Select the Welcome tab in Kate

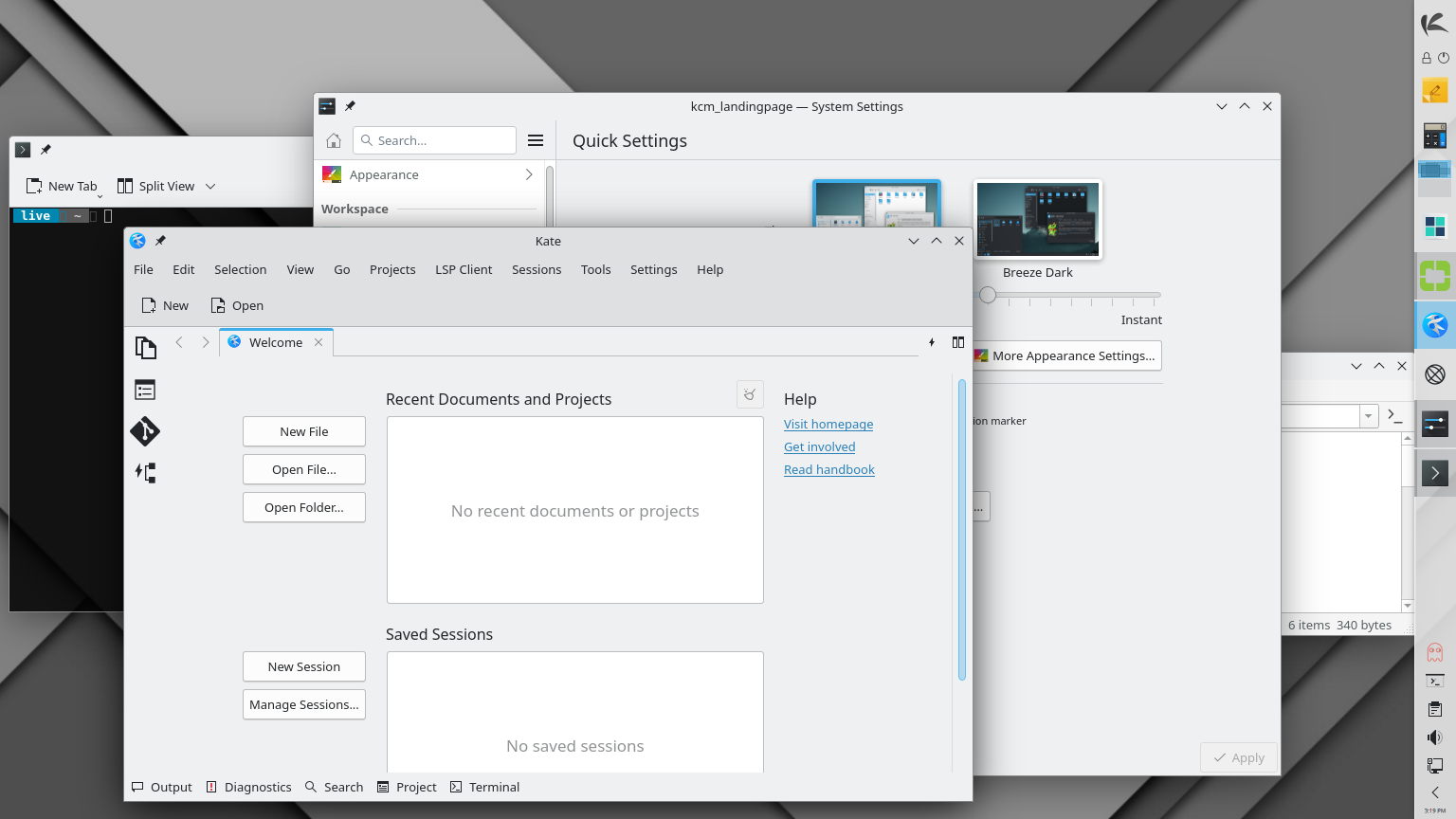pos(276,342)
